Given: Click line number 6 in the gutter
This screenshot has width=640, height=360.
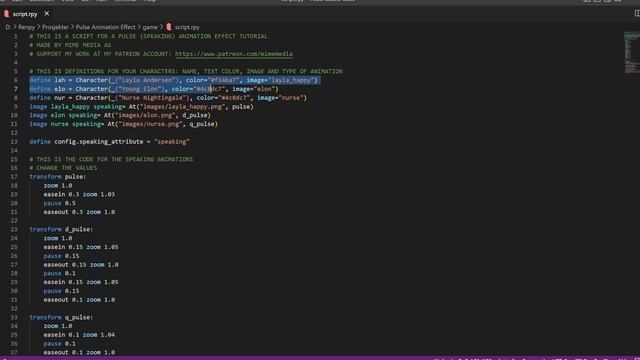Looking at the screenshot, I should click(x=16, y=80).
